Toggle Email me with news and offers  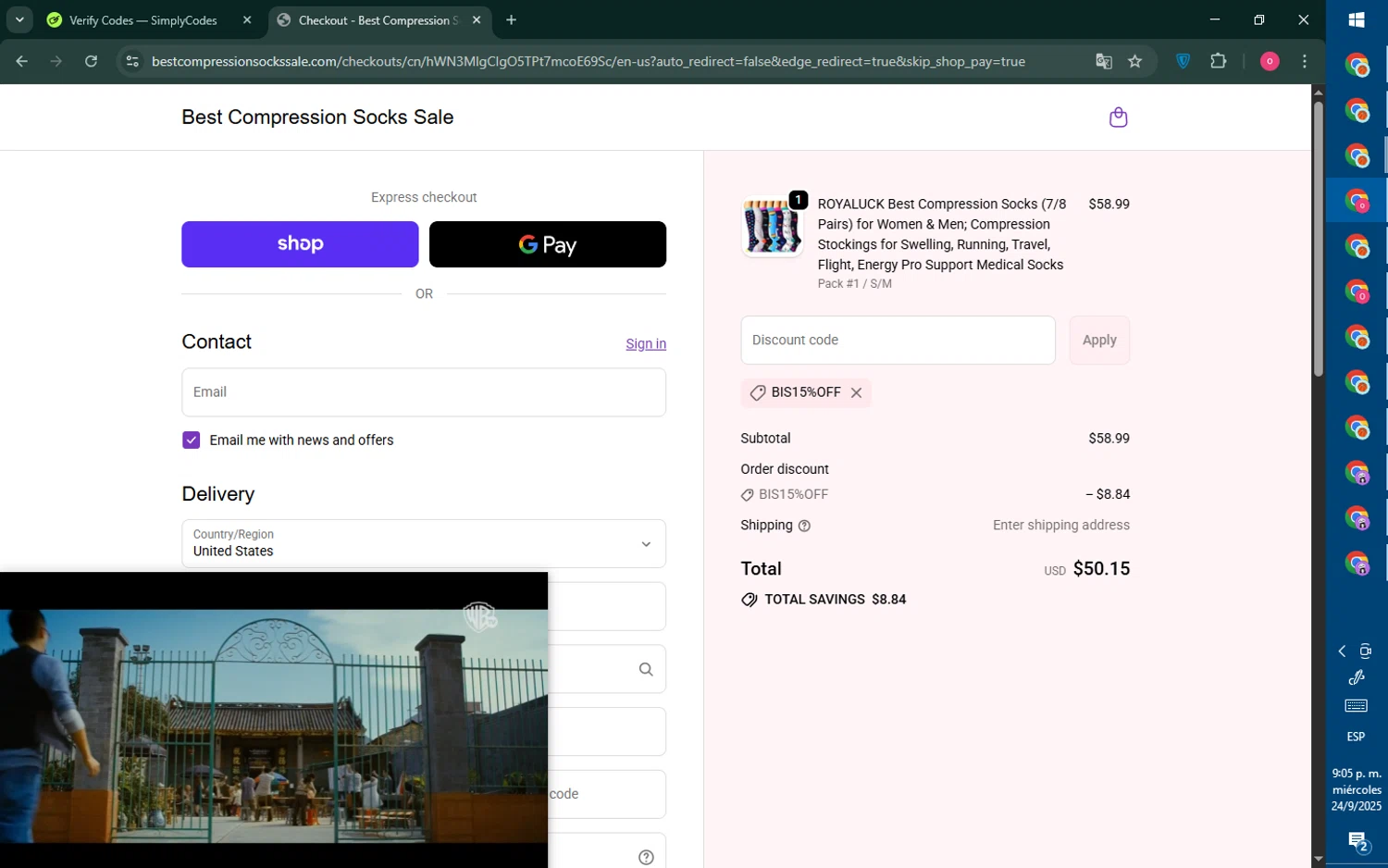point(192,440)
